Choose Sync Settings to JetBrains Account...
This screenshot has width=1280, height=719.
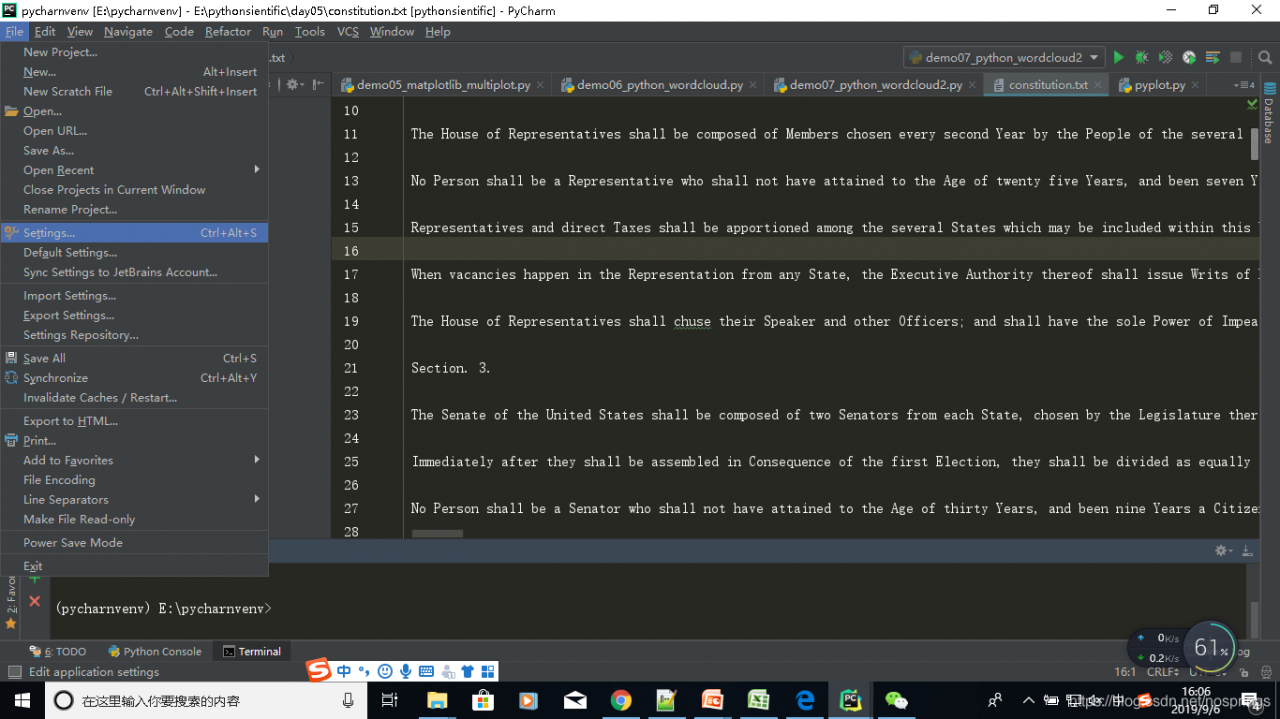(134, 272)
